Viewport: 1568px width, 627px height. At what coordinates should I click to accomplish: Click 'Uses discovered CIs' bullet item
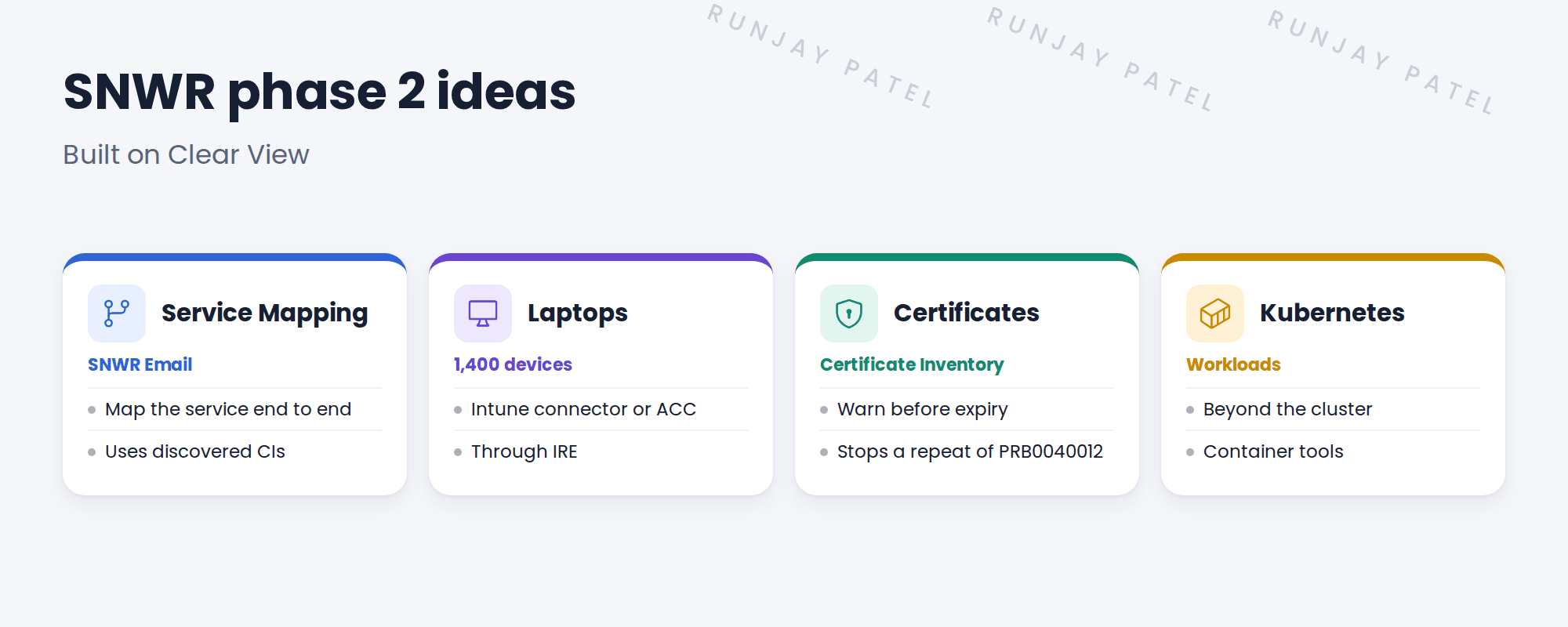[195, 451]
